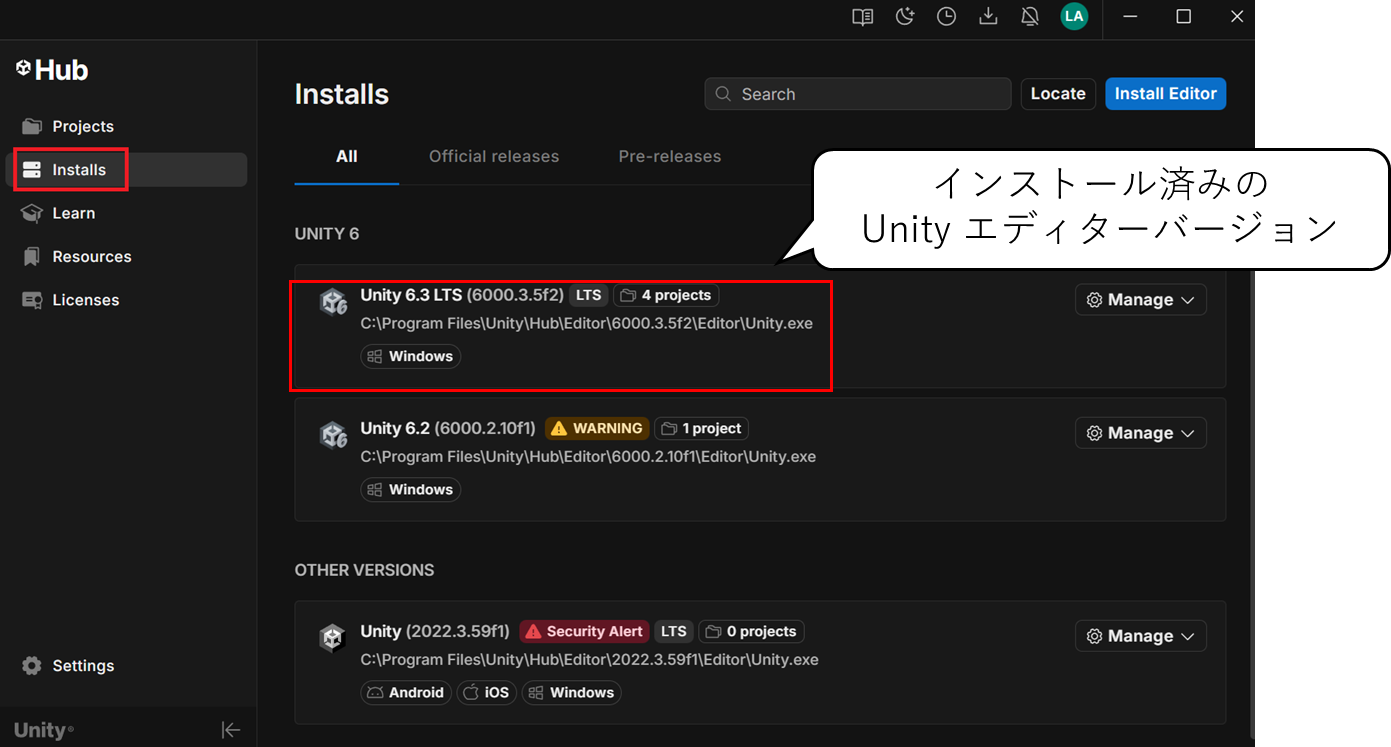Click the Install Editor button

[1165, 93]
